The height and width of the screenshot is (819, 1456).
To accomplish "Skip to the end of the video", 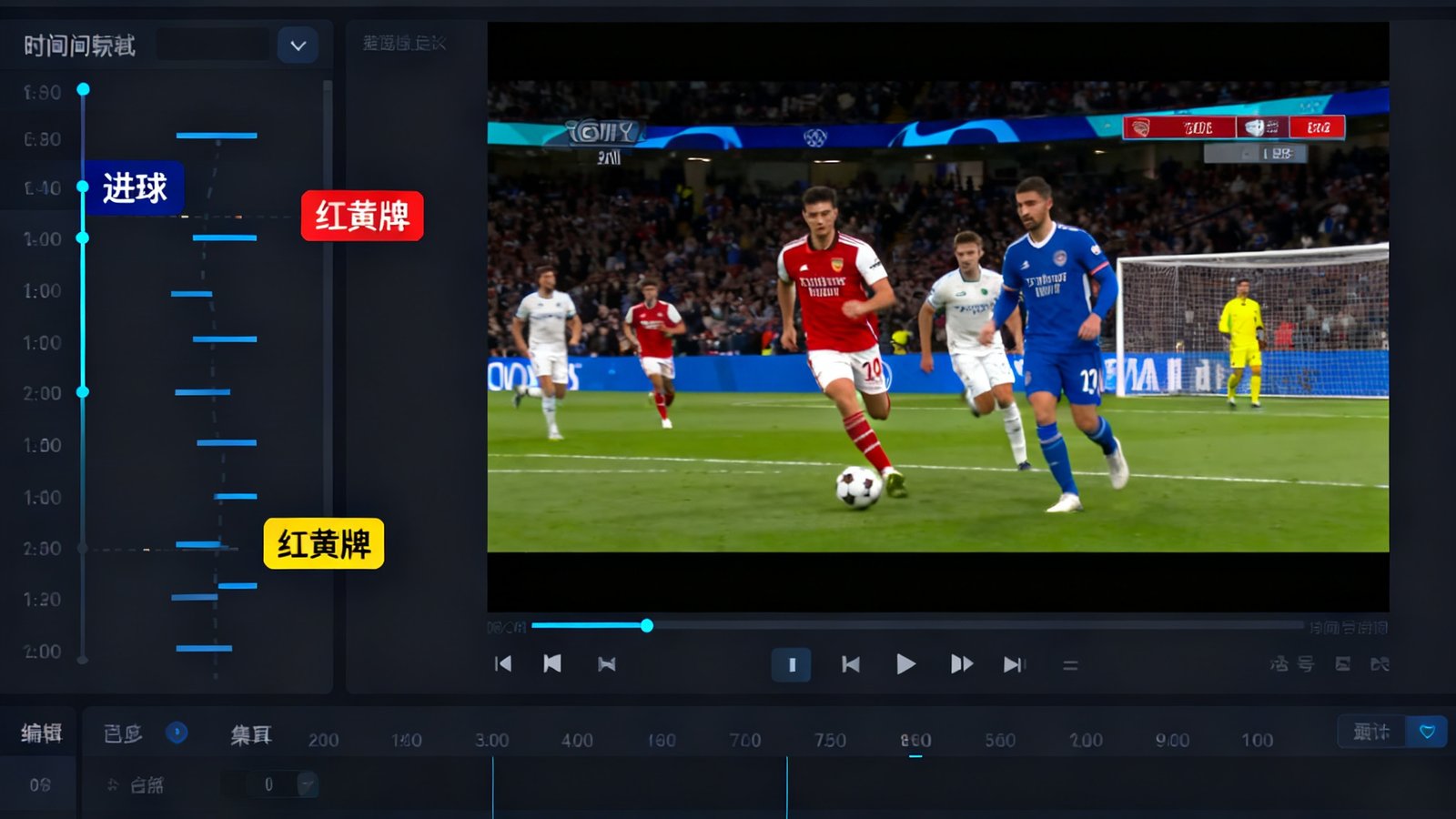I will [1014, 665].
